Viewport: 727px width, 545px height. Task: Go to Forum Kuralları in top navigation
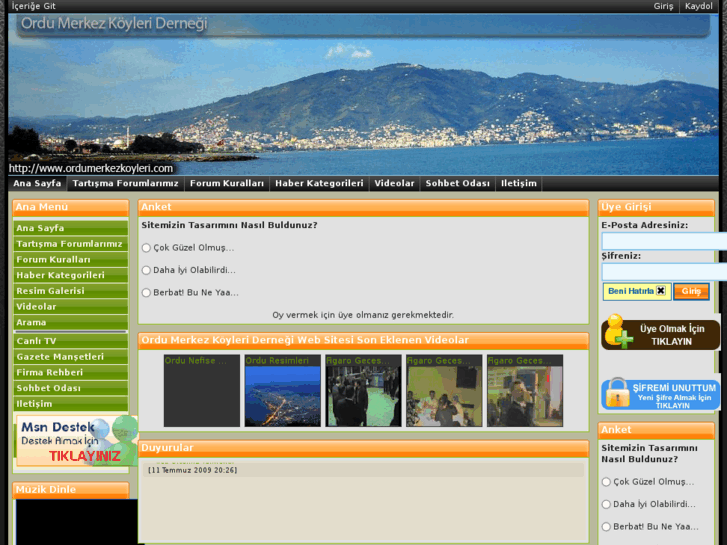click(227, 183)
